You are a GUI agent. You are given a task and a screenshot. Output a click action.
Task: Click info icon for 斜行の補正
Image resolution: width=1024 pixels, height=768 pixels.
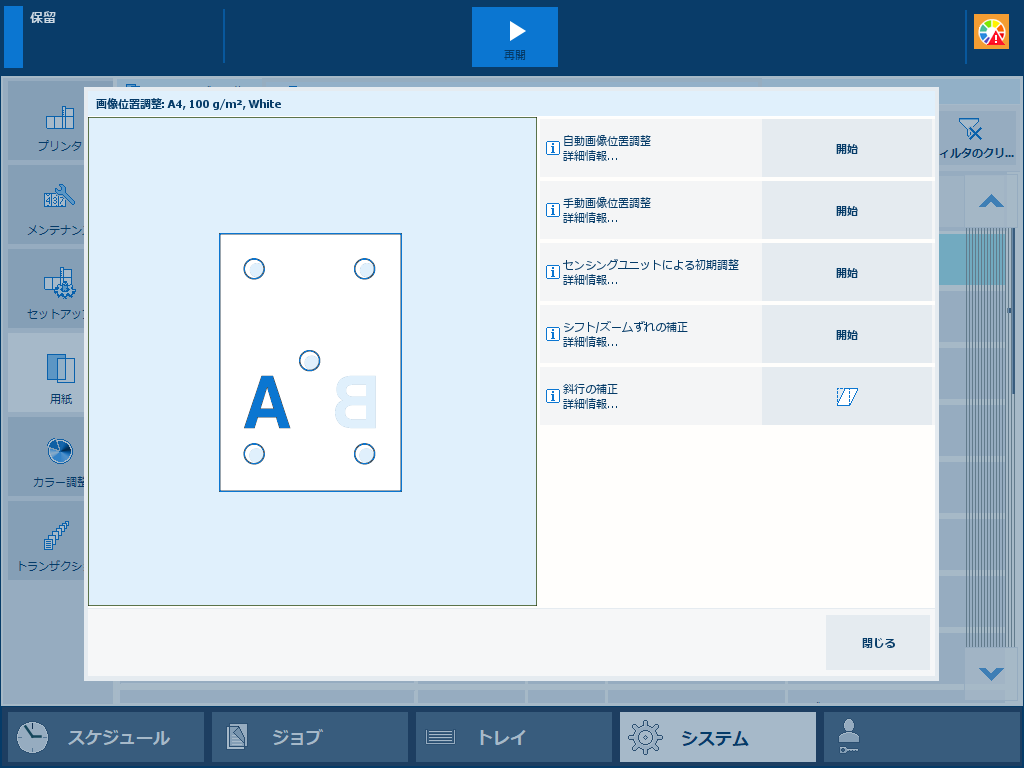(x=552, y=396)
